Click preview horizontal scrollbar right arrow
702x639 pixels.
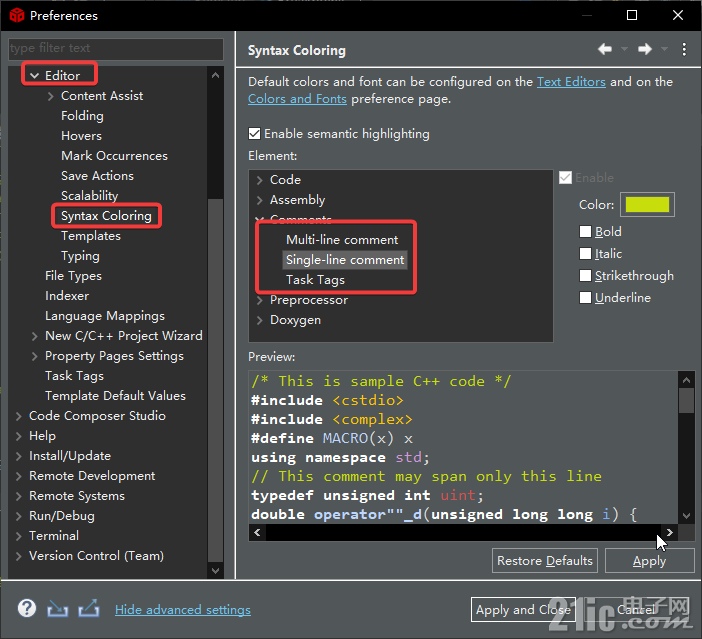670,532
